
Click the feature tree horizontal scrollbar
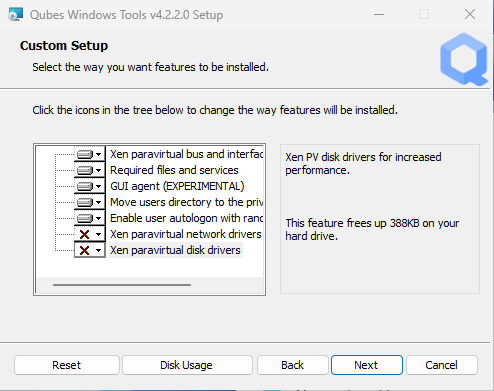tap(122, 285)
